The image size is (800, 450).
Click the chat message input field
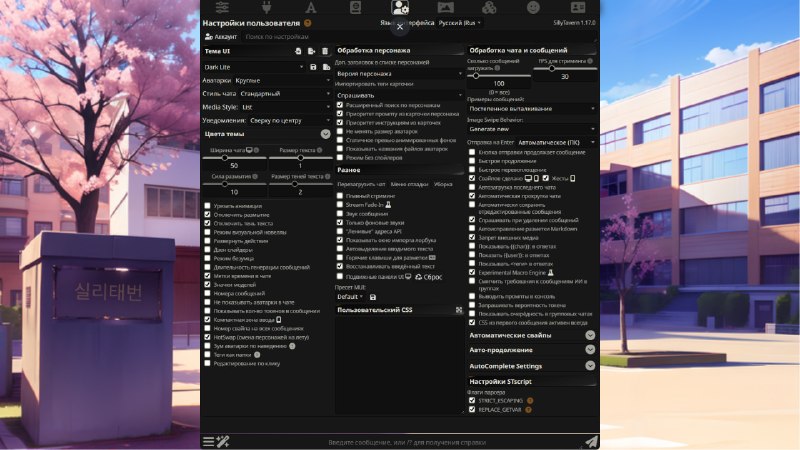tap(407, 442)
